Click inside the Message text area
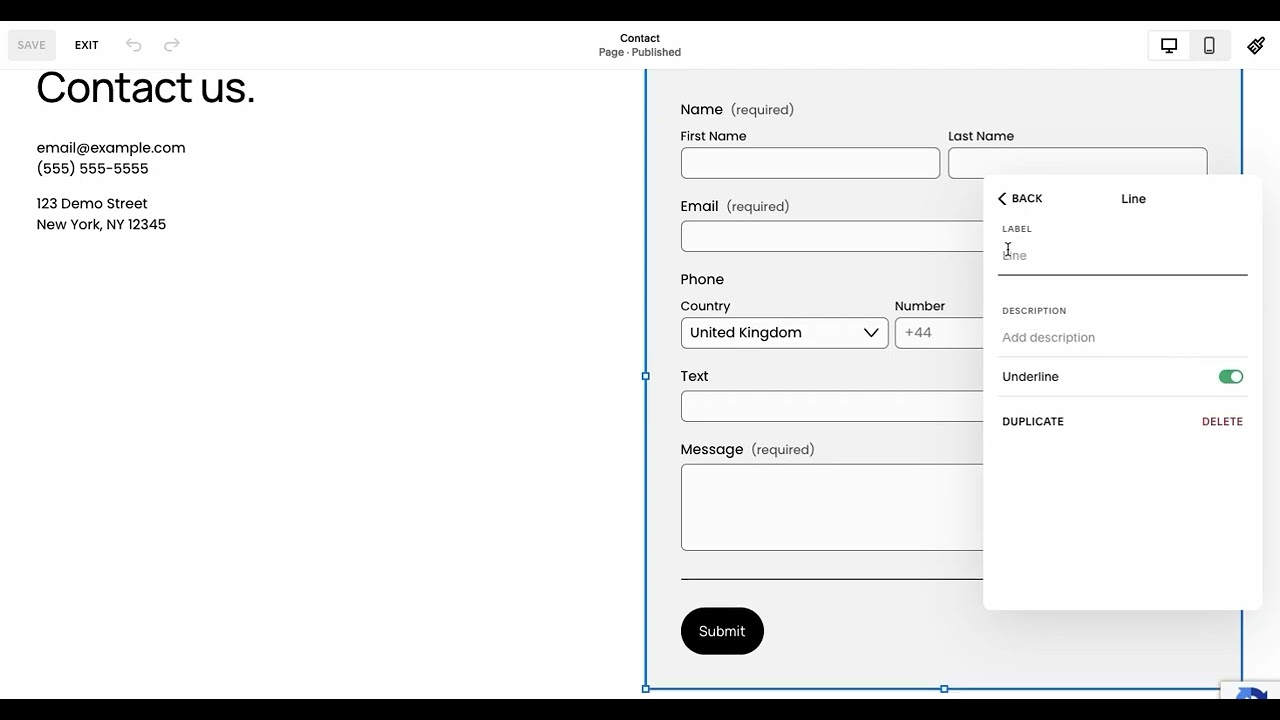Image resolution: width=1280 pixels, height=720 pixels. [x=830, y=507]
